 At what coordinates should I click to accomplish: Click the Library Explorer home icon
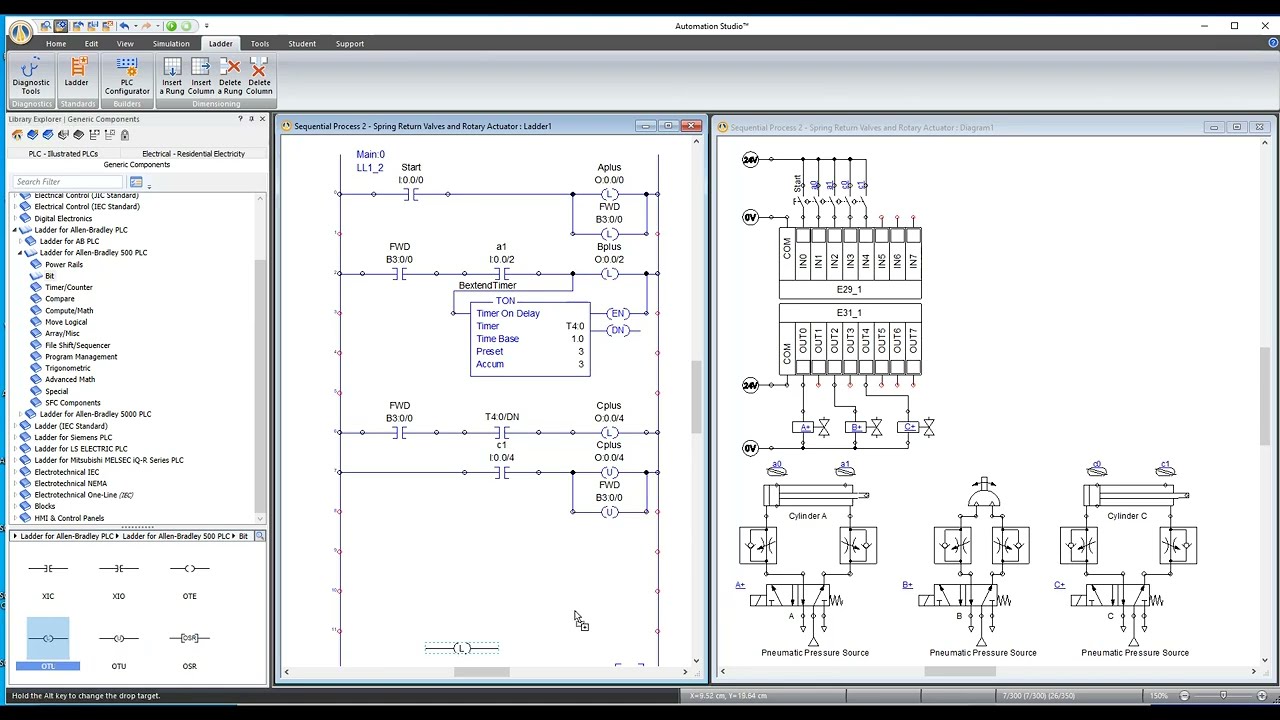tap(17, 135)
